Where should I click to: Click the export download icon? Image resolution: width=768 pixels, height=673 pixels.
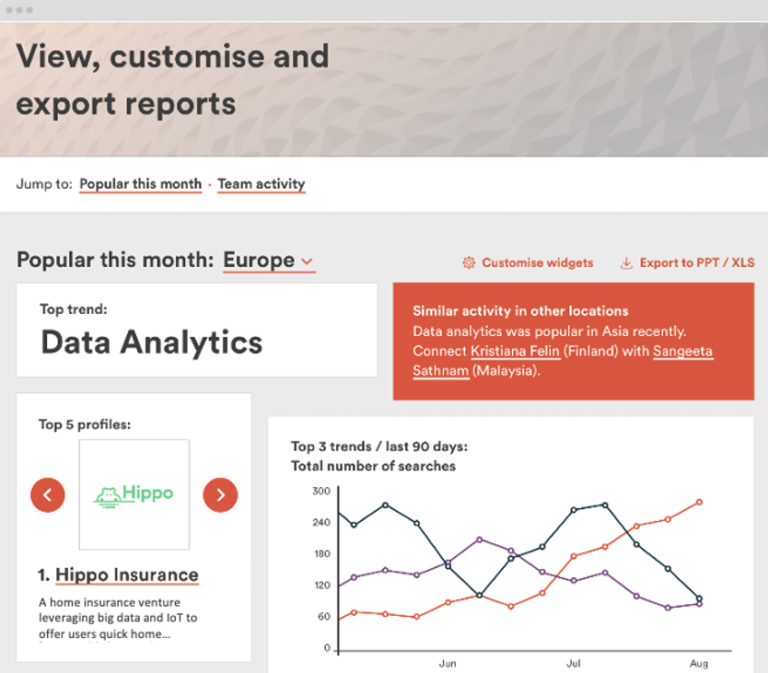point(626,263)
